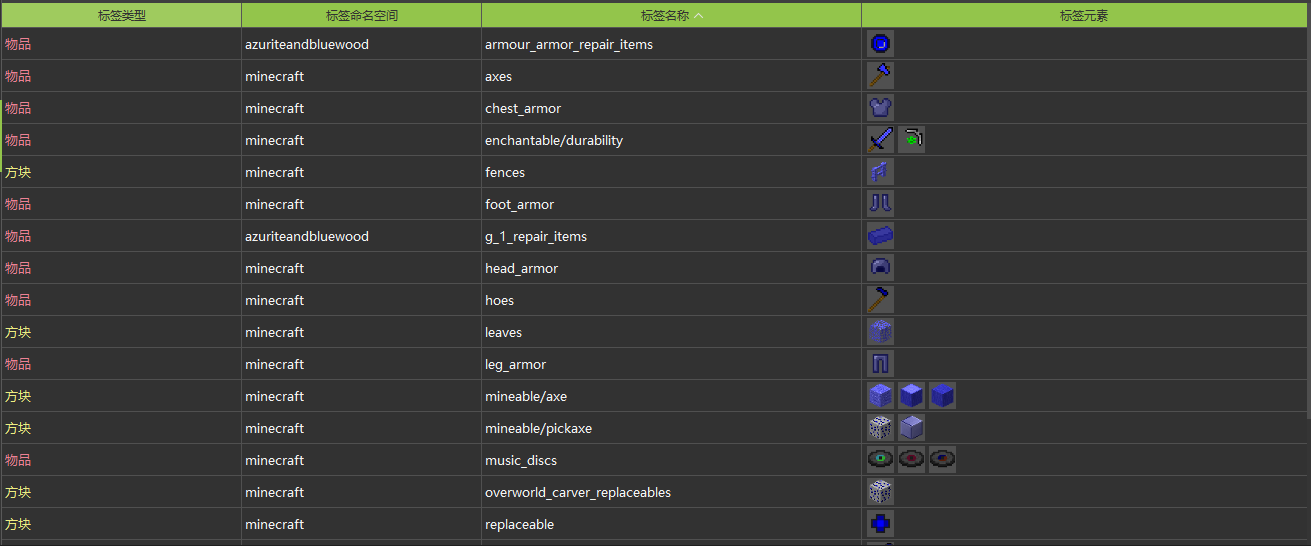
Task: Click minecraft namespace in music_discs row
Action: tap(275, 460)
